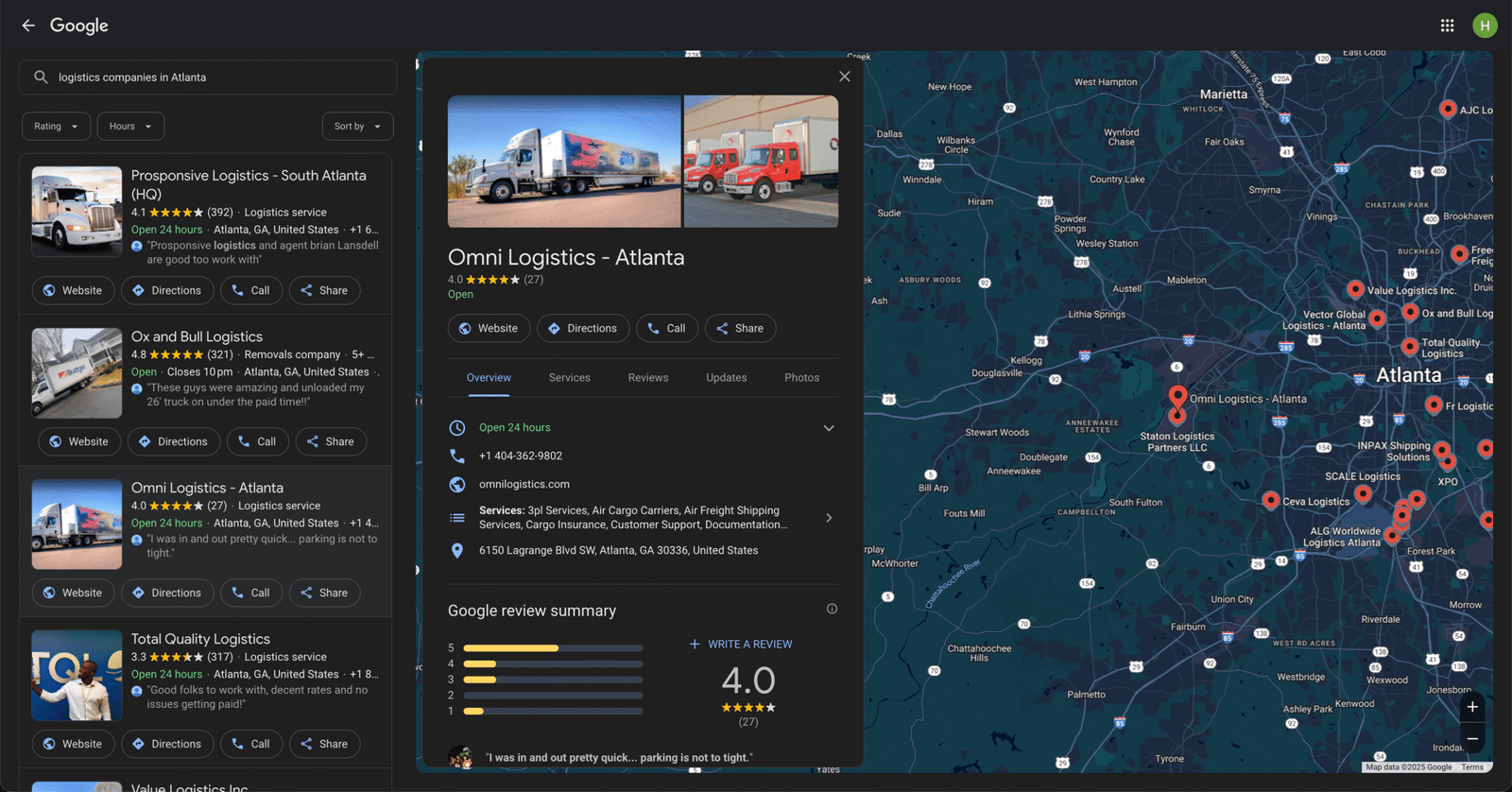Click Share in Omni Logistics list card

325,594
